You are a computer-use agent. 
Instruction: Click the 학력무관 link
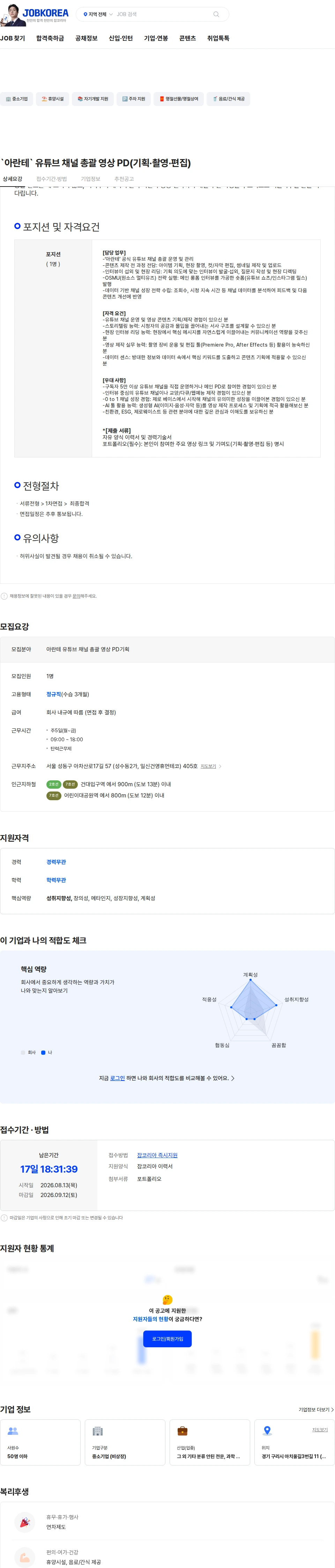click(x=56, y=880)
